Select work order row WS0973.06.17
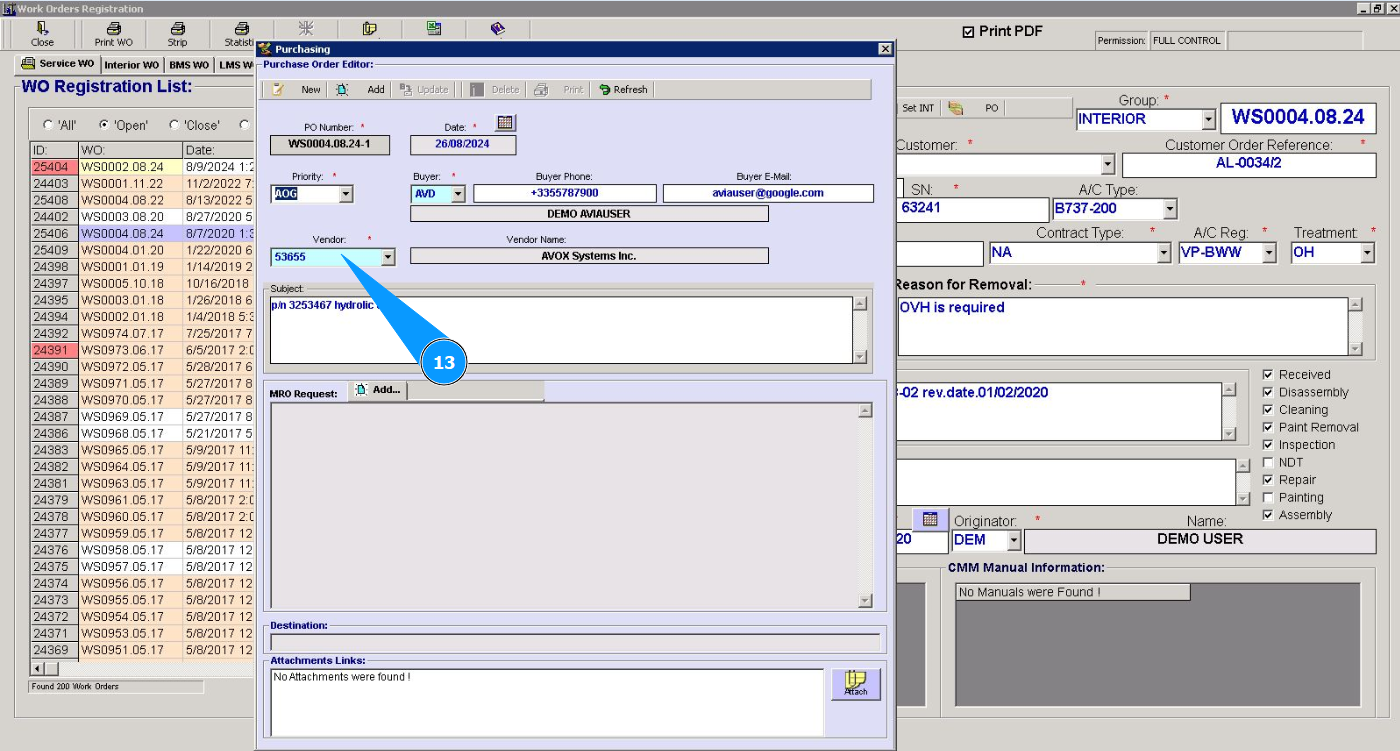 tap(141, 350)
